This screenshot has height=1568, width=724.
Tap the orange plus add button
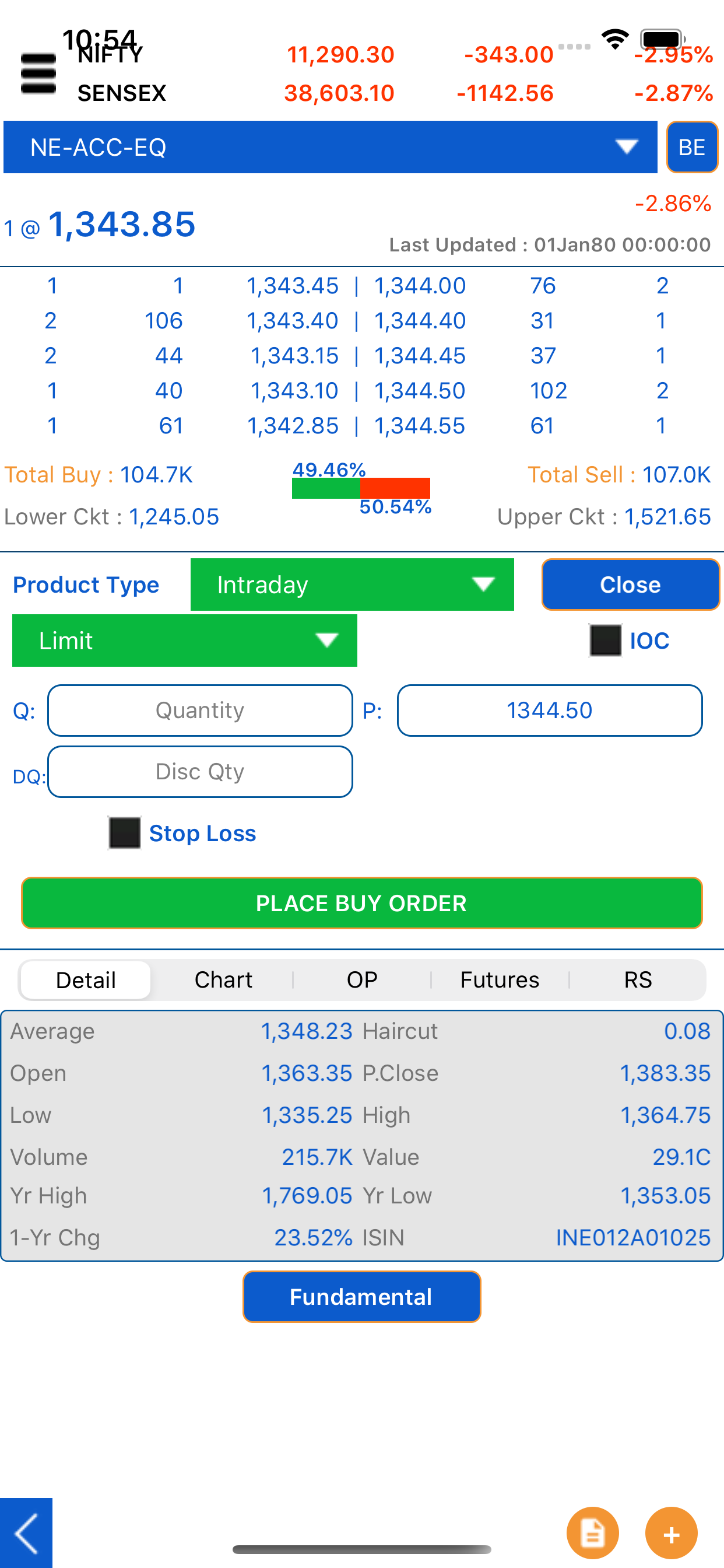click(x=671, y=1534)
